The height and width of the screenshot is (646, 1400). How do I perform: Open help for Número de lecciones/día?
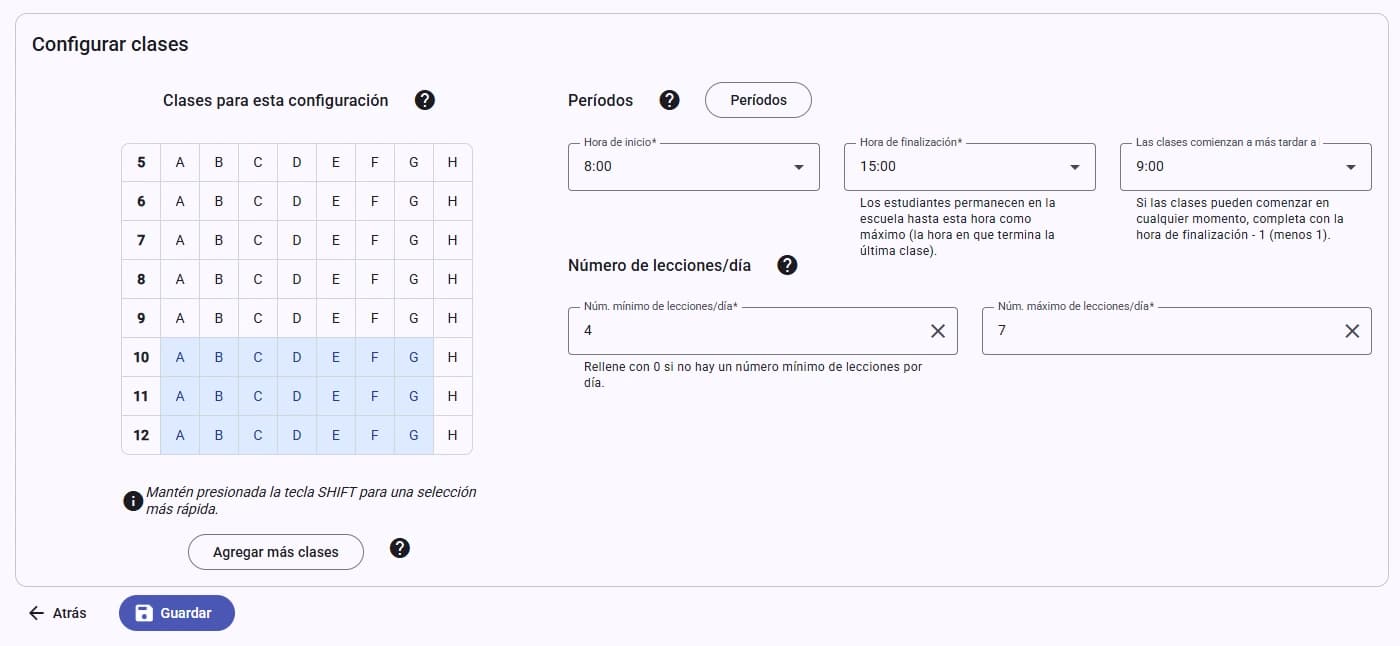point(787,265)
